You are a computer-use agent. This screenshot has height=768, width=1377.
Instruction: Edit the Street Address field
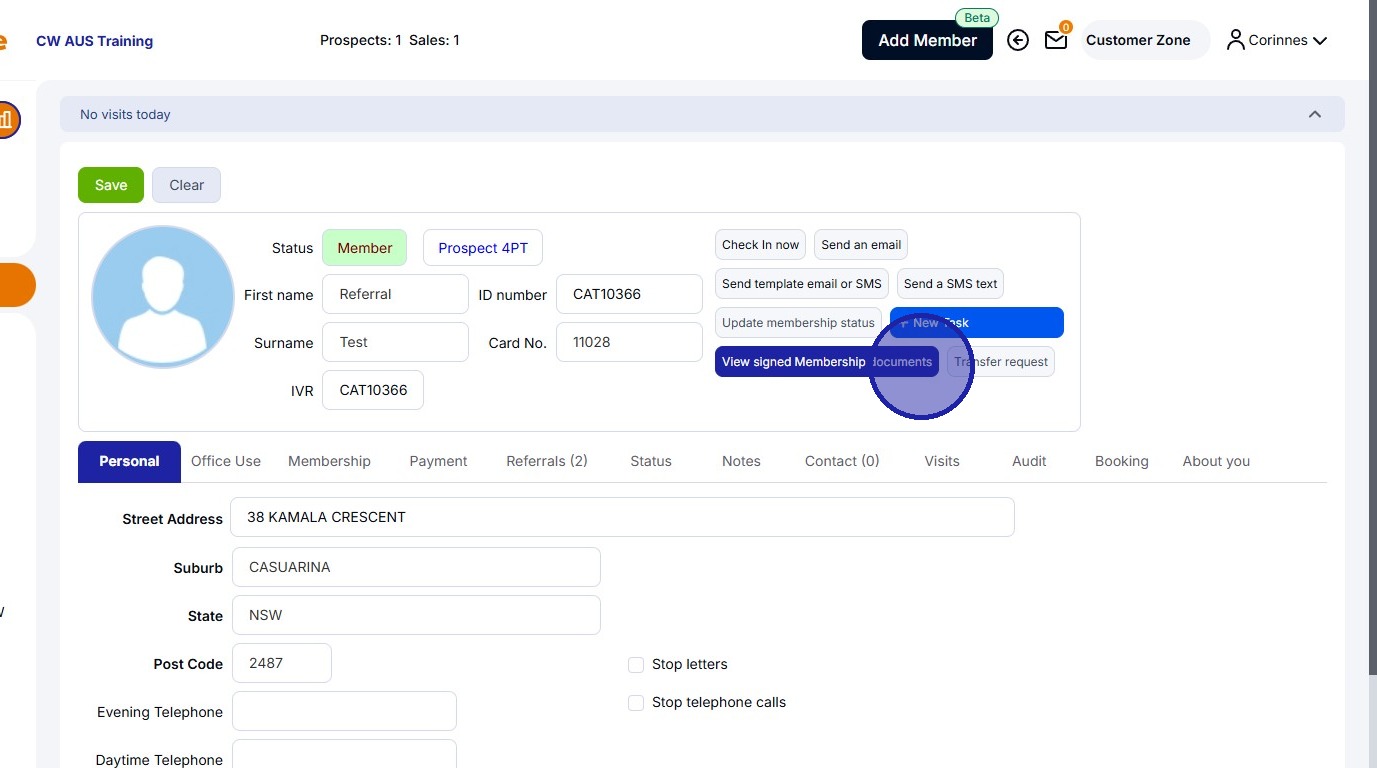click(x=622, y=517)
